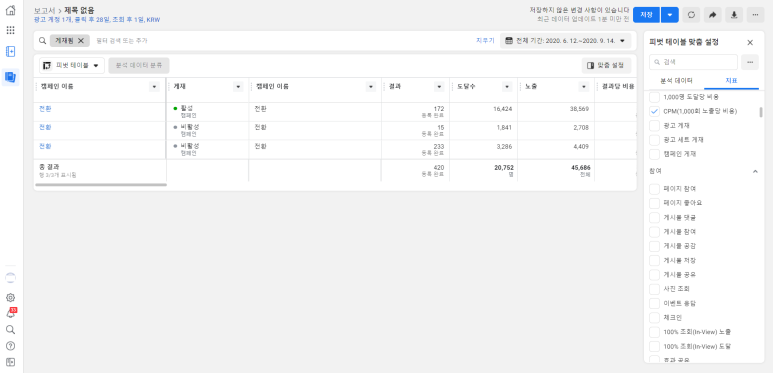The width and height of the screenshot is (773, 373).
Task: Check the 광고 세트 게재 checkbox
Action: (654, 140)
